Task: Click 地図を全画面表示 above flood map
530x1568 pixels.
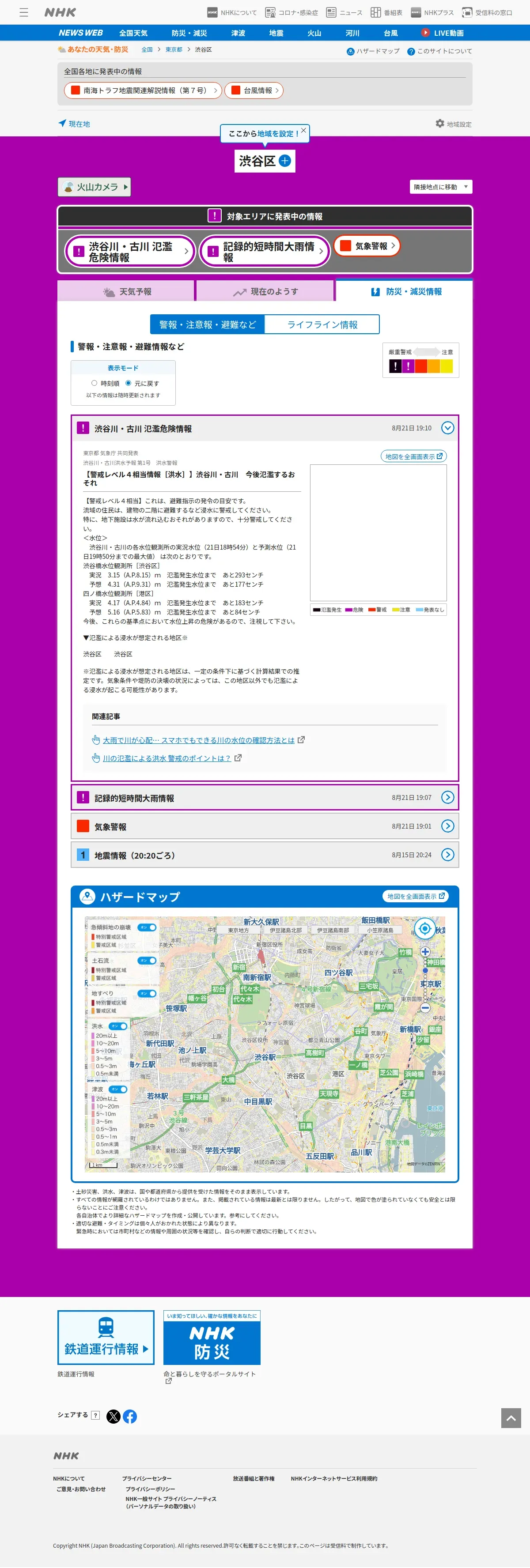Action: click(414, 456)
